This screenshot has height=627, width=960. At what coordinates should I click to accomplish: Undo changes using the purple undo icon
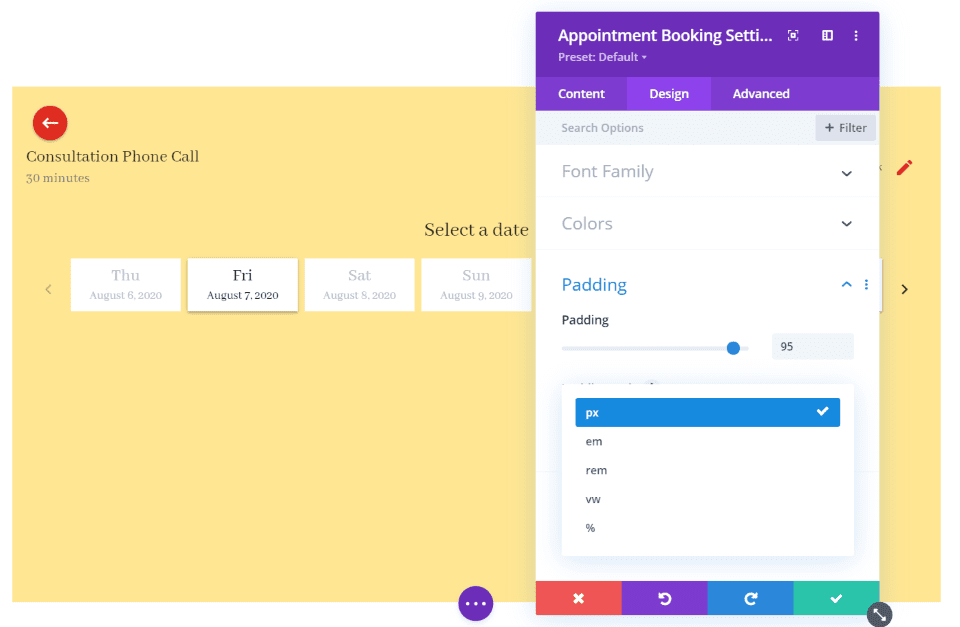[x=664, y=598]
